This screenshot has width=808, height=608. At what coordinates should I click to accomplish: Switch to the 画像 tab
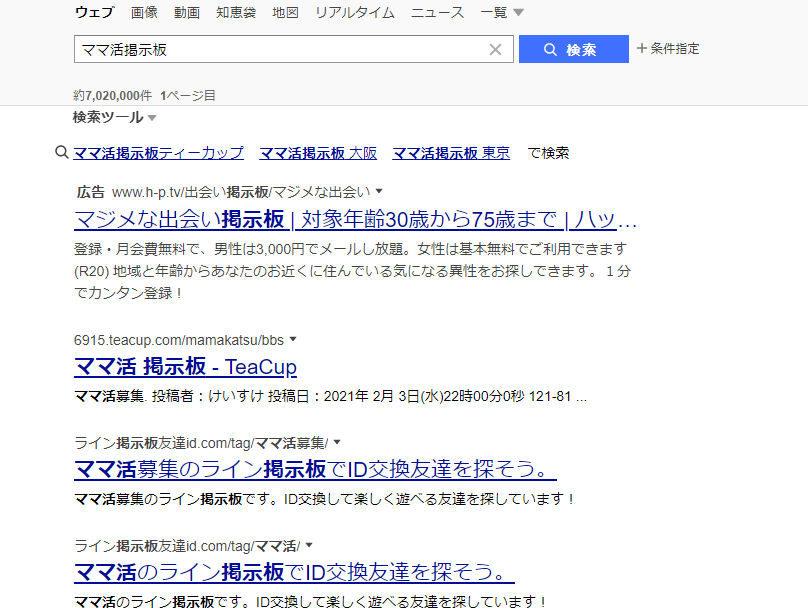[144, 12]
